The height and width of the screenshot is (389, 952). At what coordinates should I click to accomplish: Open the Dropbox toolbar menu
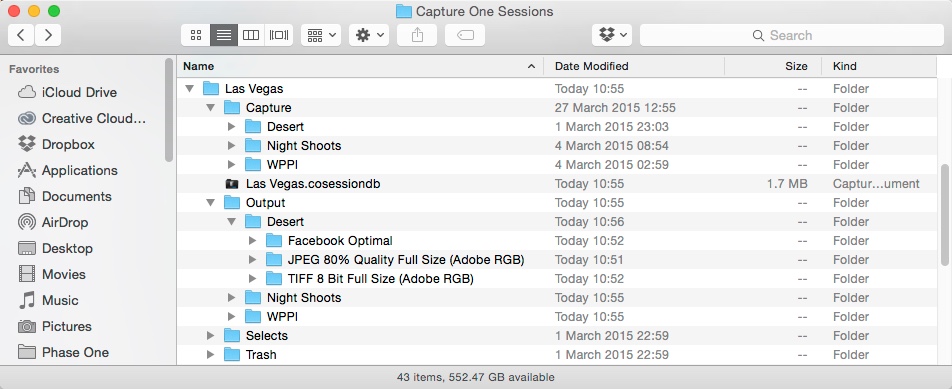pyautogui.click(x=612, y=35)
